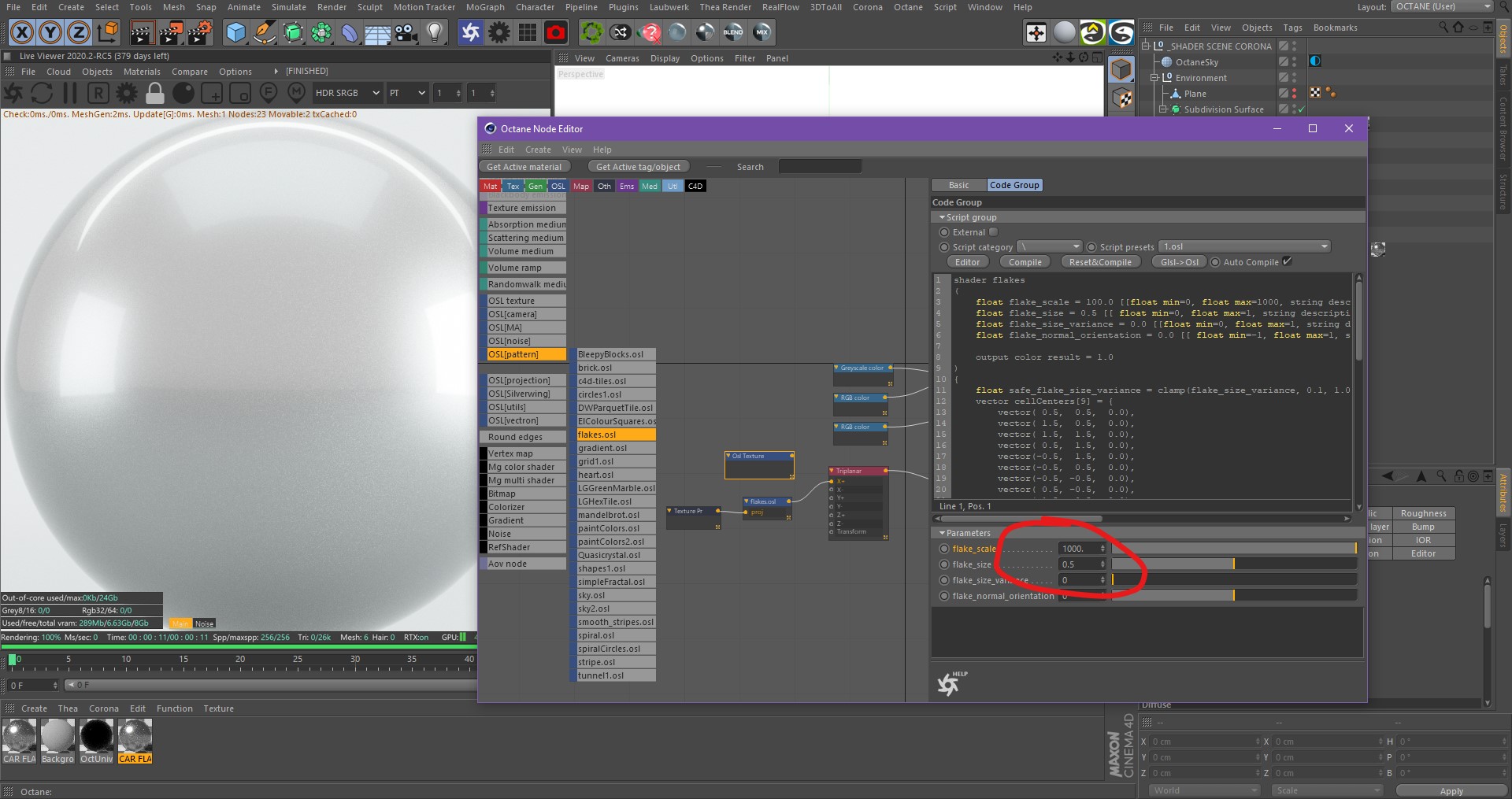1512x799 pixels.
Task: Select the spline Pen tool
Action: [265, 32]
